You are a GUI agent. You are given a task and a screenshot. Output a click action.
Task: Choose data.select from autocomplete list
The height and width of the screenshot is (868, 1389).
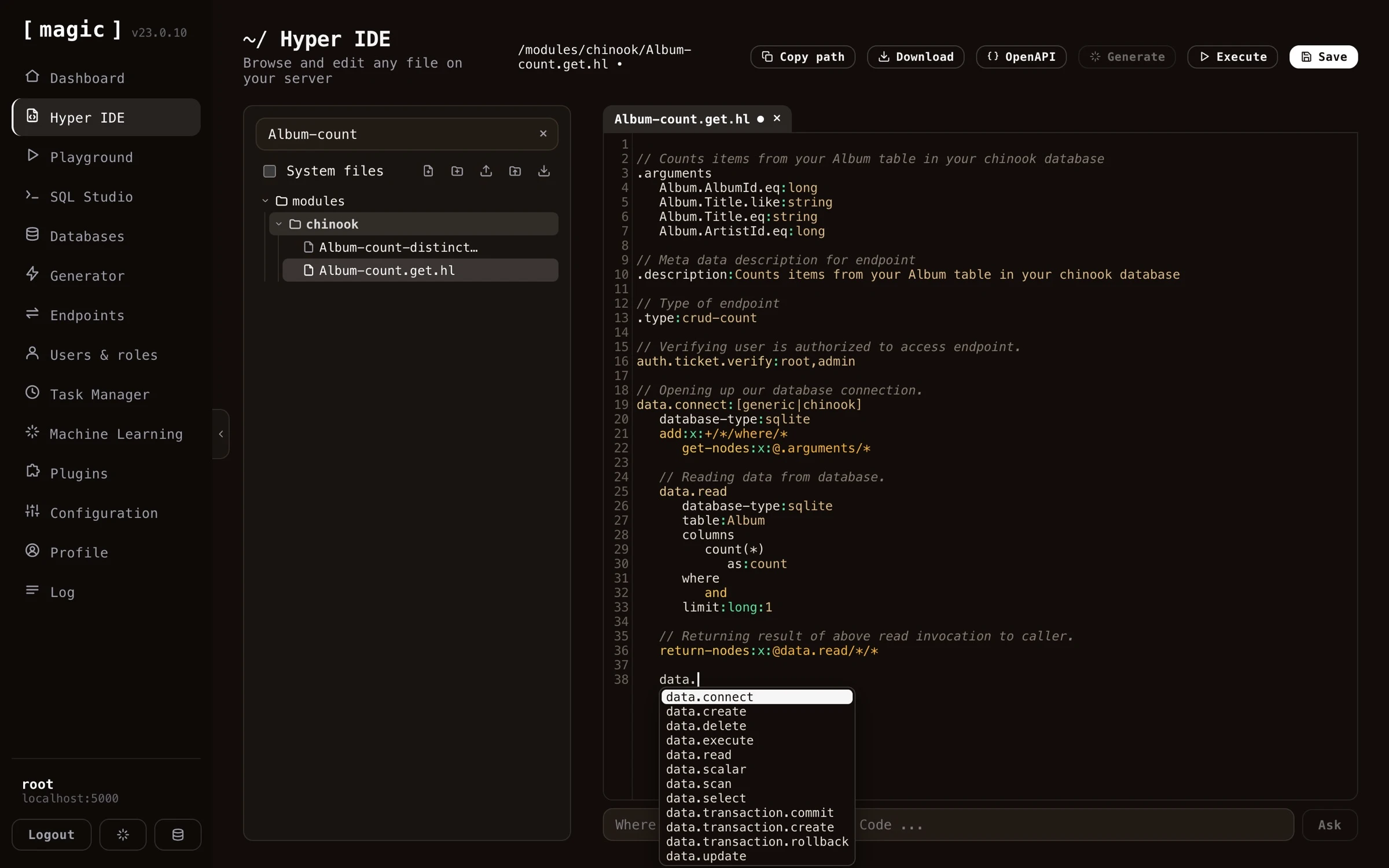coord(757,798)
